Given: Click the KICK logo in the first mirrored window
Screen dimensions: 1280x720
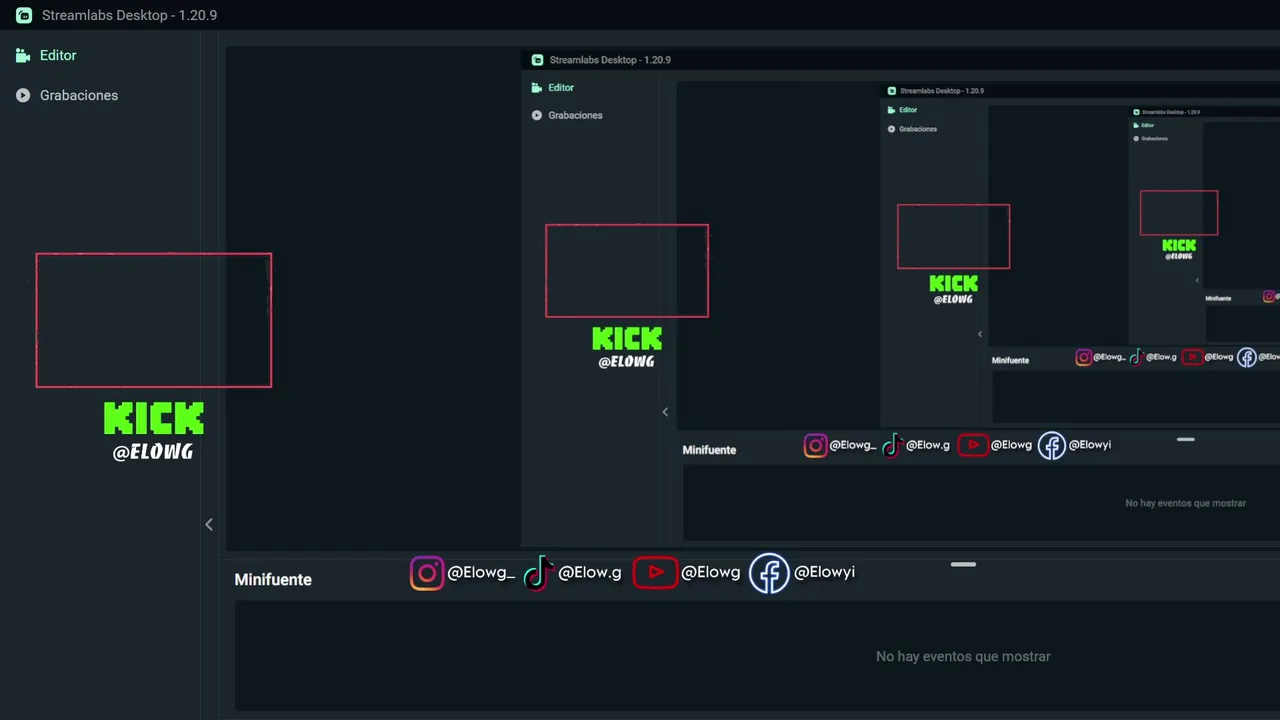Looking at the screenshot, I should tap(627, 339).
